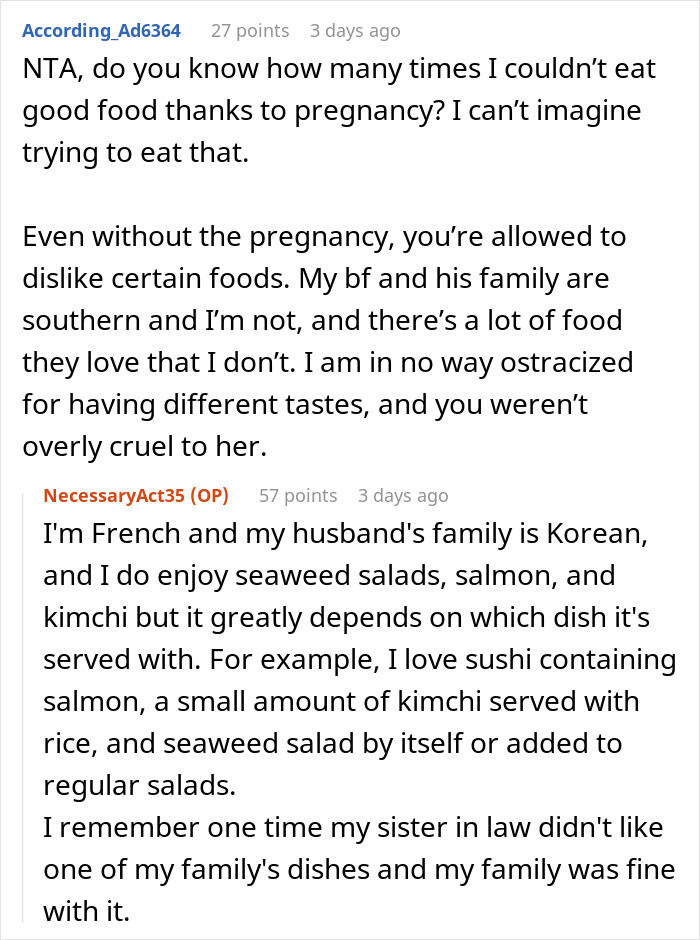Click the final line 'with it.'
Image resolution: width=700 pixels, height=940 pixels.
(x=84, y=911)
